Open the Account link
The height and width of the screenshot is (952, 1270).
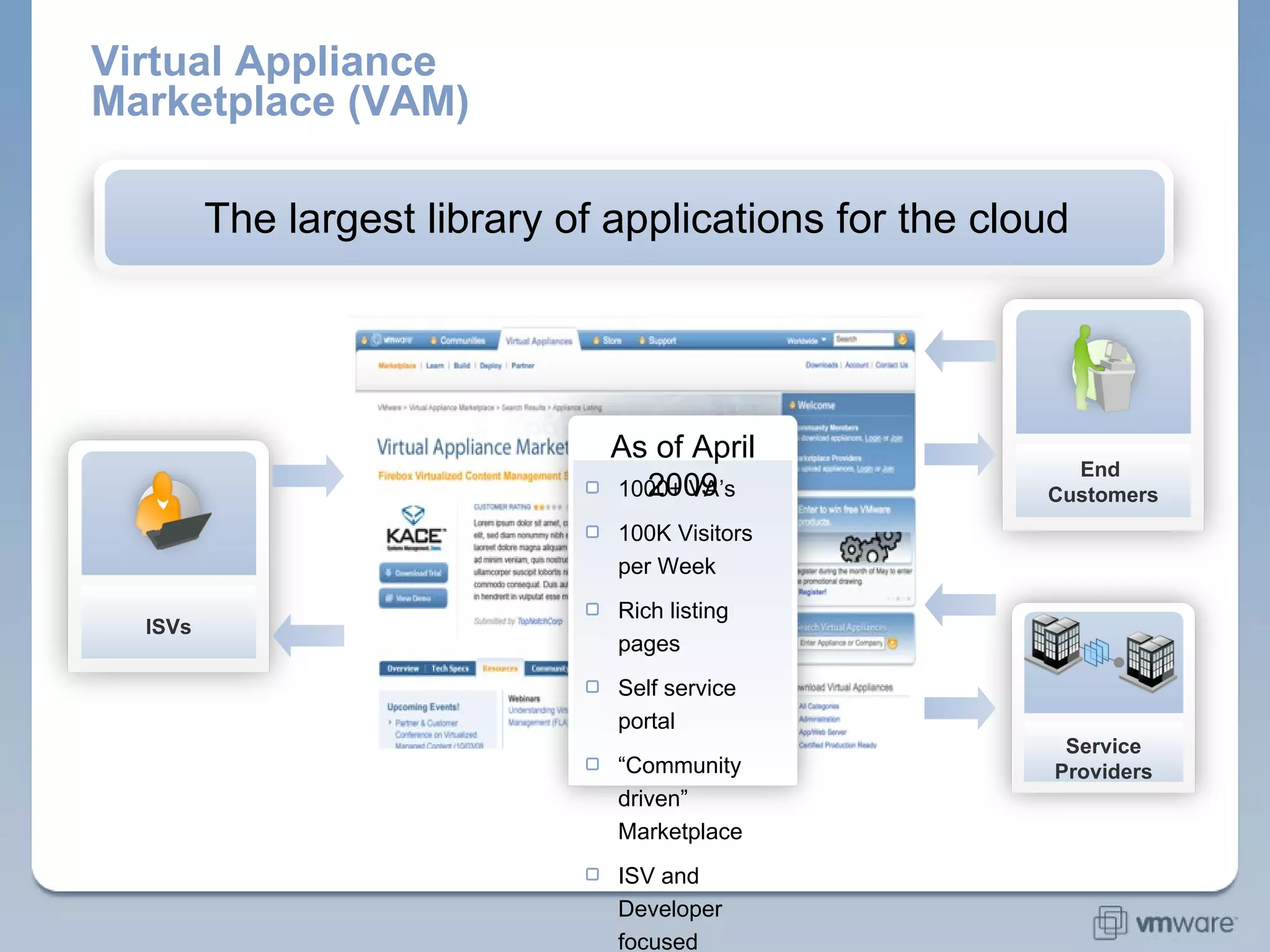pos(856,365)
